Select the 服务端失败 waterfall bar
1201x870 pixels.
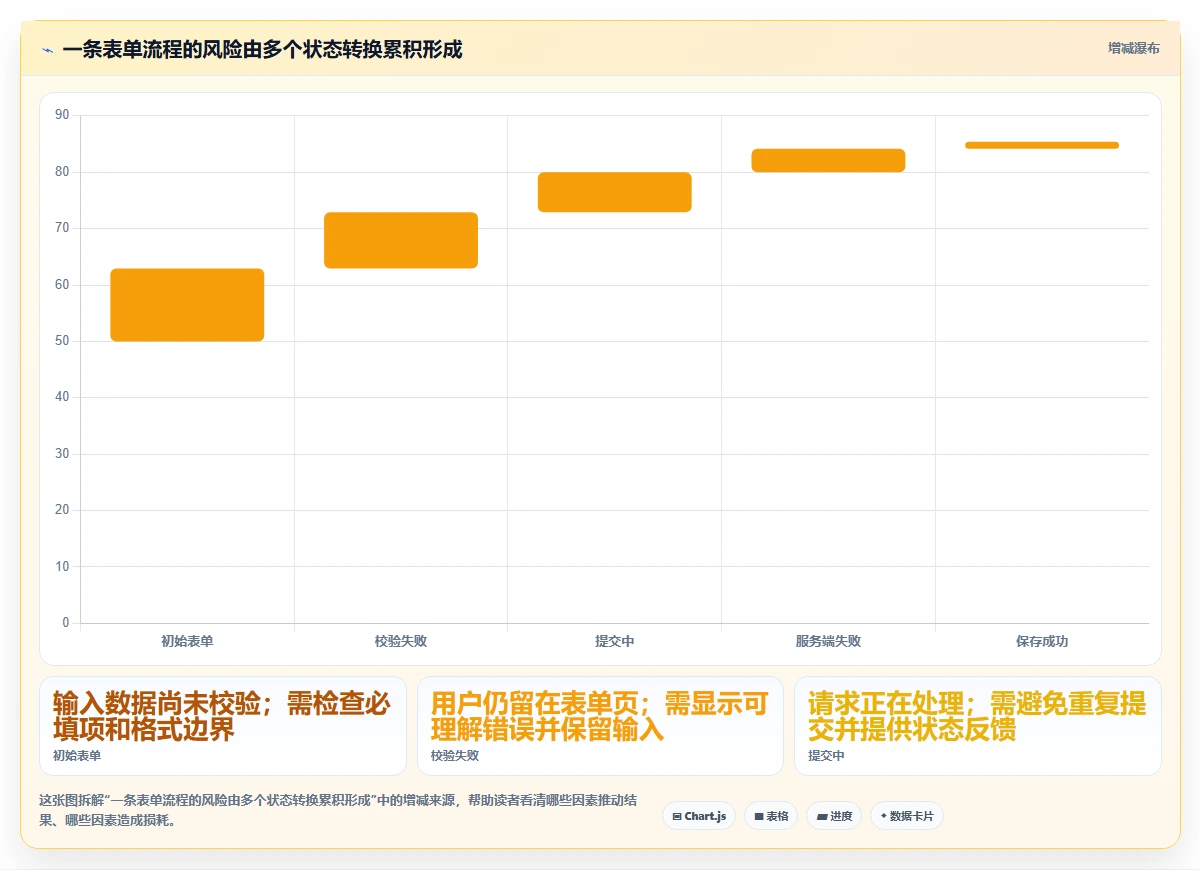click(x=828, y=160)
